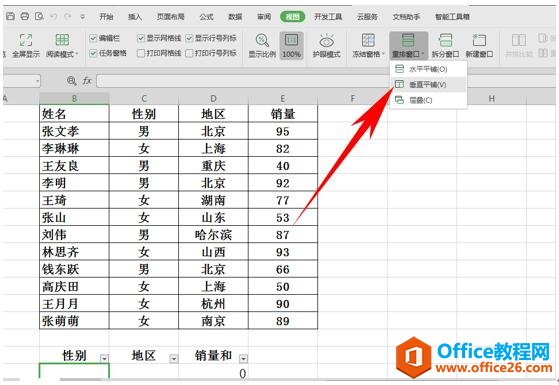Click the cell with value 95
The width and height of the screenshot is (559, 385).
click(283, 131)
